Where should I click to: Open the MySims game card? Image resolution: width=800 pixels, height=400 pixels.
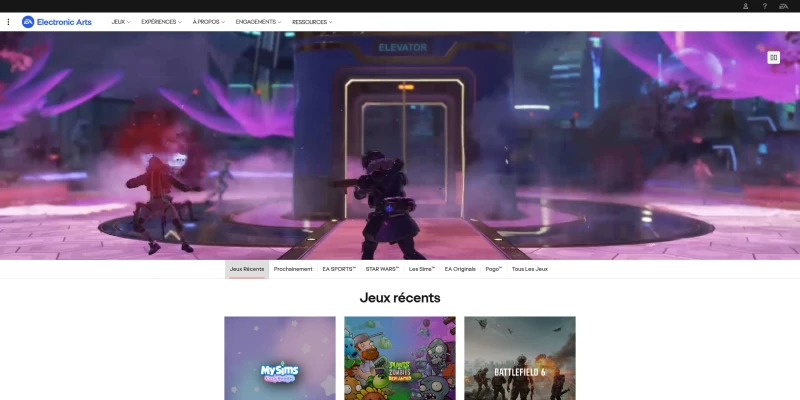(280, 358)
